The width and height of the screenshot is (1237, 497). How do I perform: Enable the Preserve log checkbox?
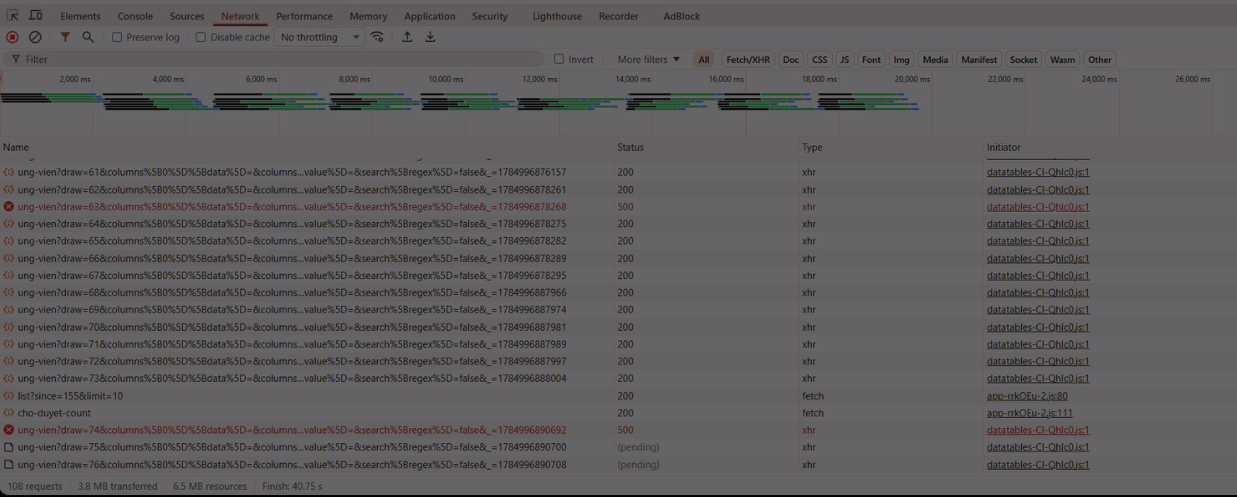tap(117, 37)
